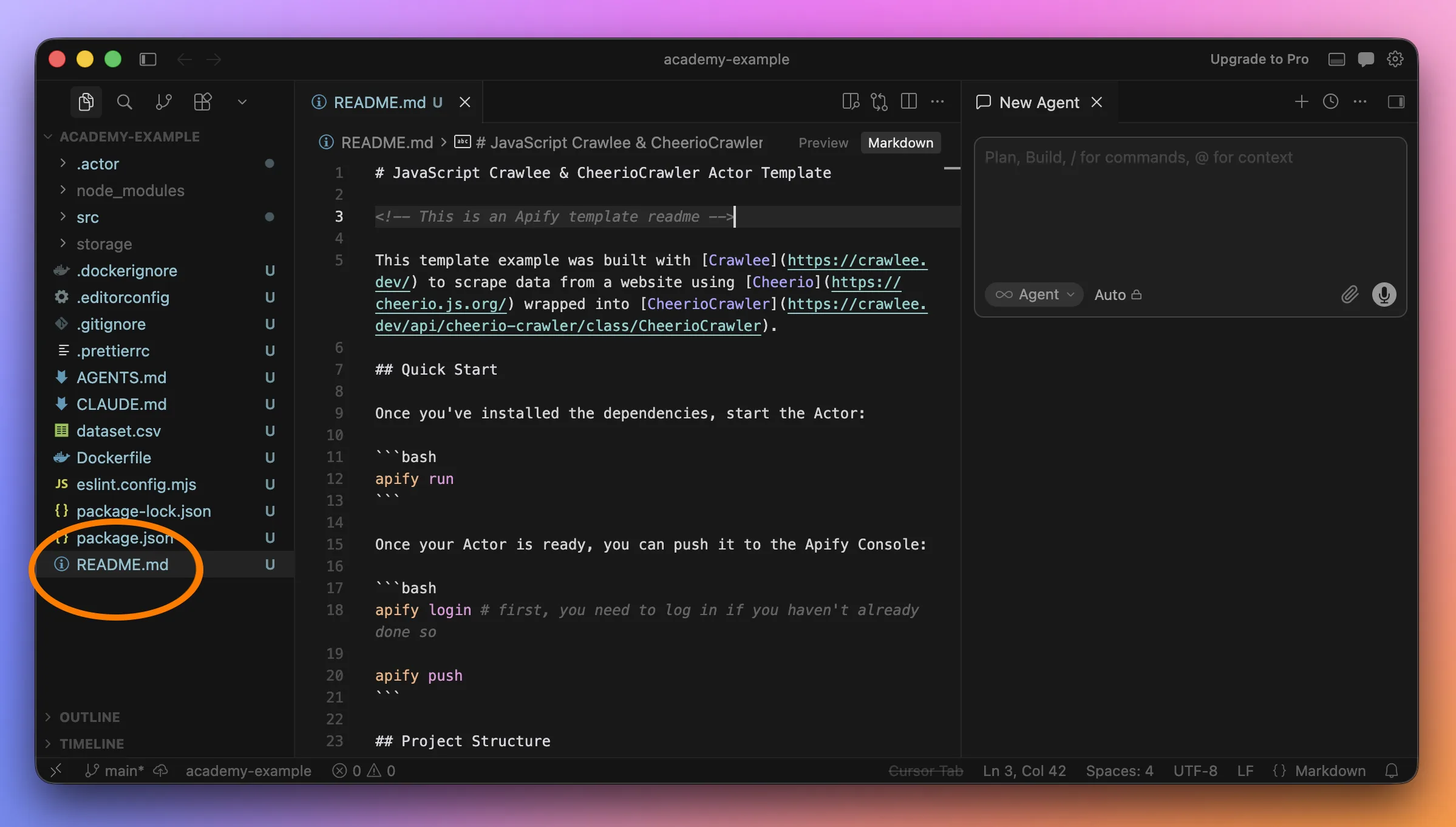Open the Search view icon
1456x827 pixels.
click(124, 102)
